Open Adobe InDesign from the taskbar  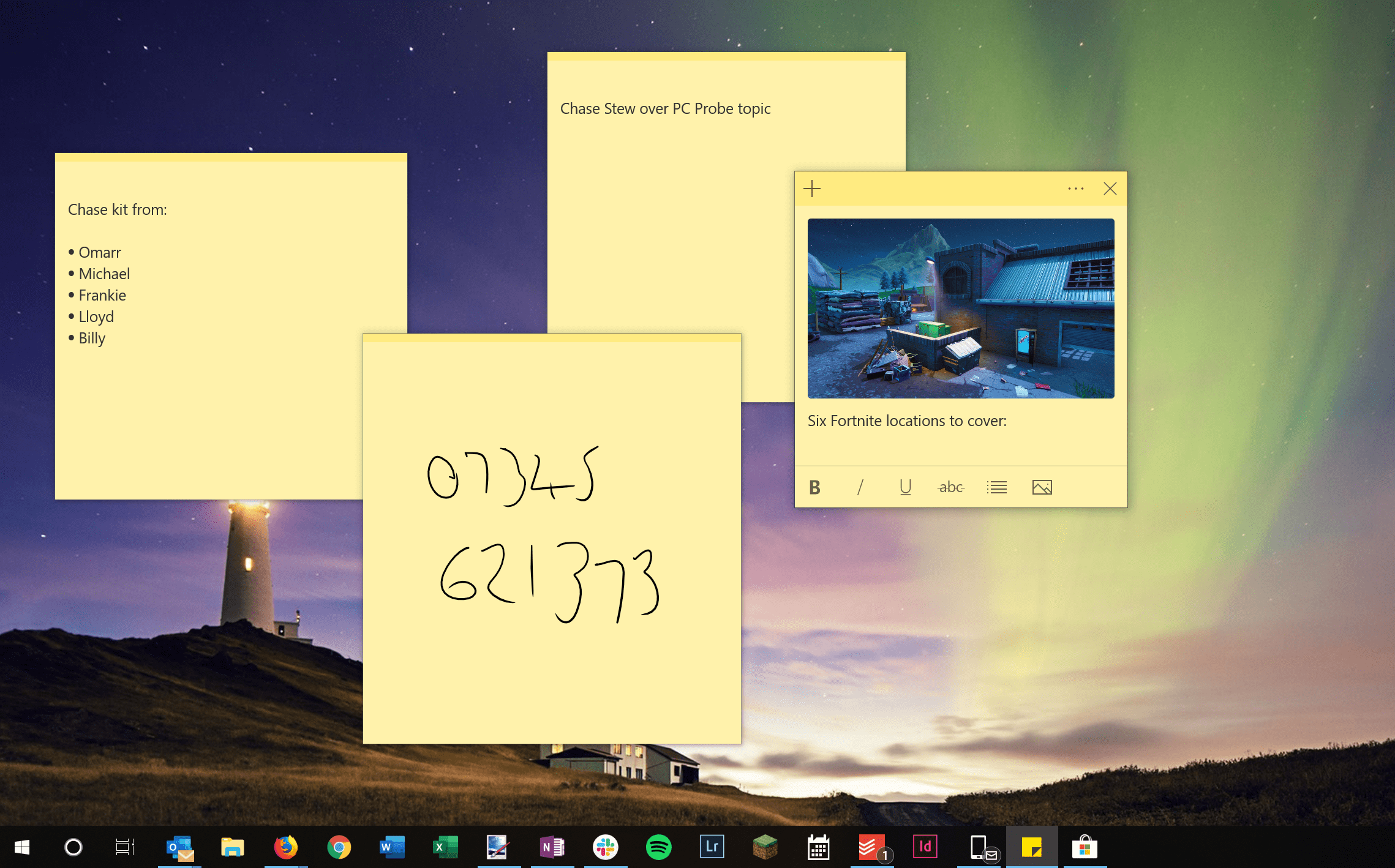[x=925, y=847]
